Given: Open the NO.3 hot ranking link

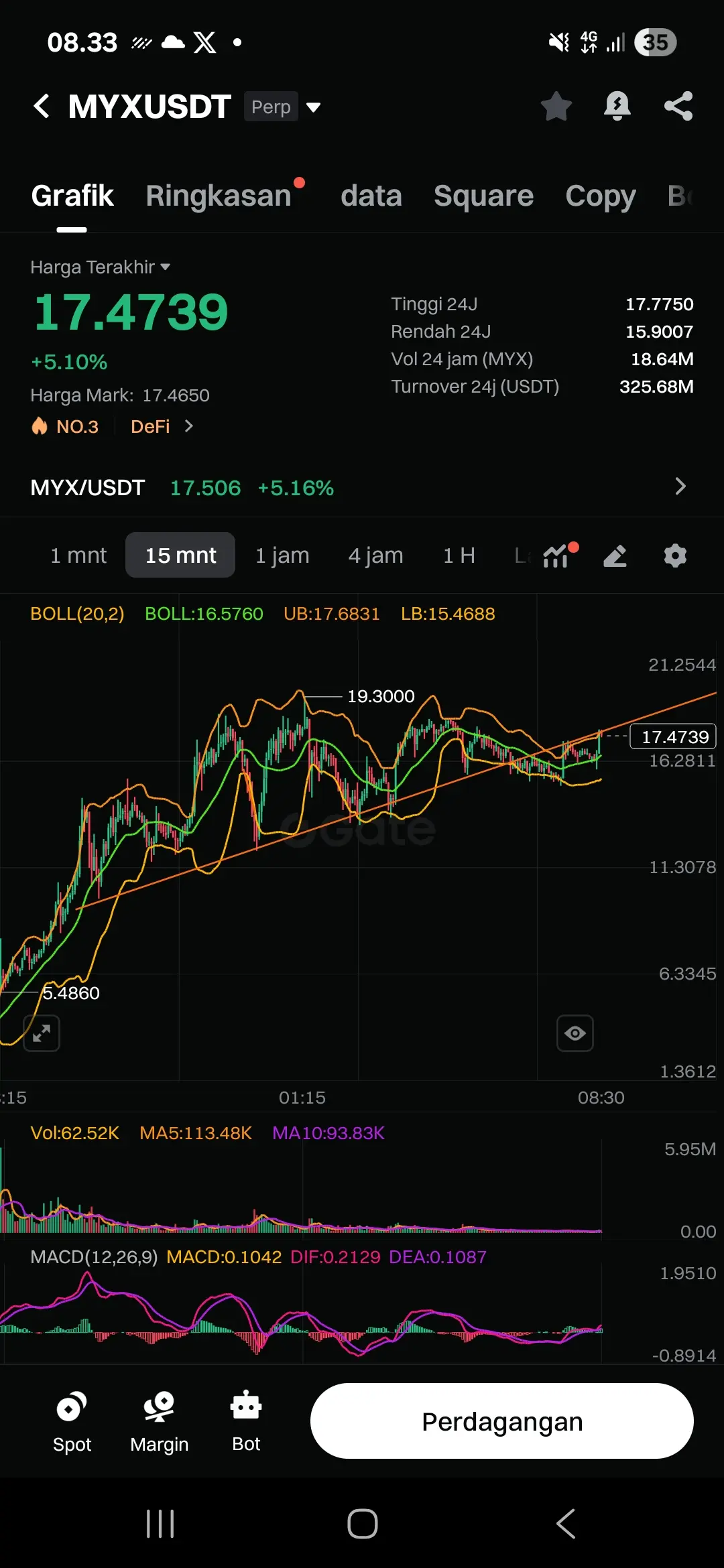Looking at the screenshot, I should (x=65, y=426).
